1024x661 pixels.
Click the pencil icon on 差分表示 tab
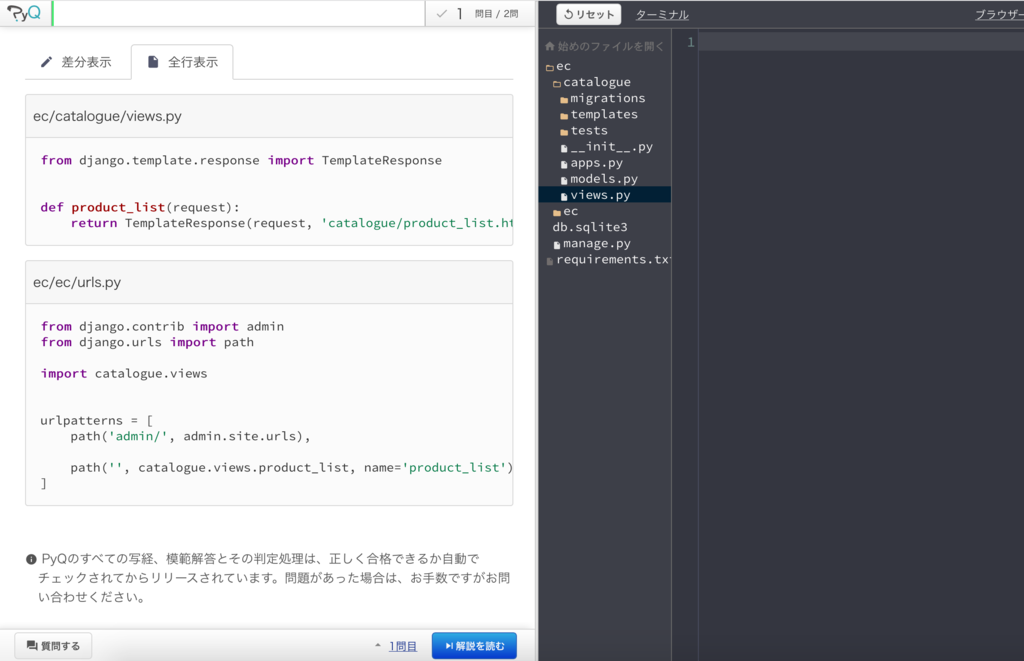(46, 62)
